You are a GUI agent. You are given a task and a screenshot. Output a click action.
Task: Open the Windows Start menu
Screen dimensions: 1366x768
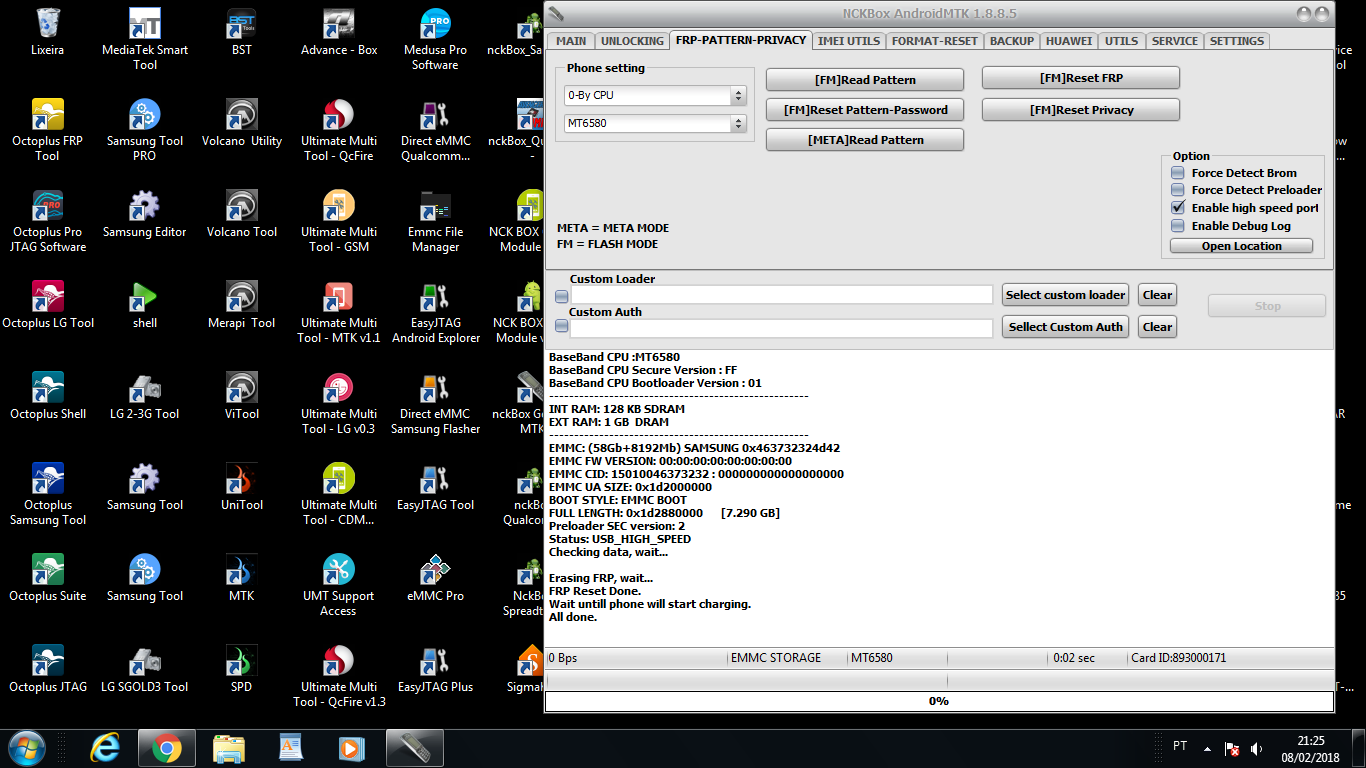coord(25,747)
